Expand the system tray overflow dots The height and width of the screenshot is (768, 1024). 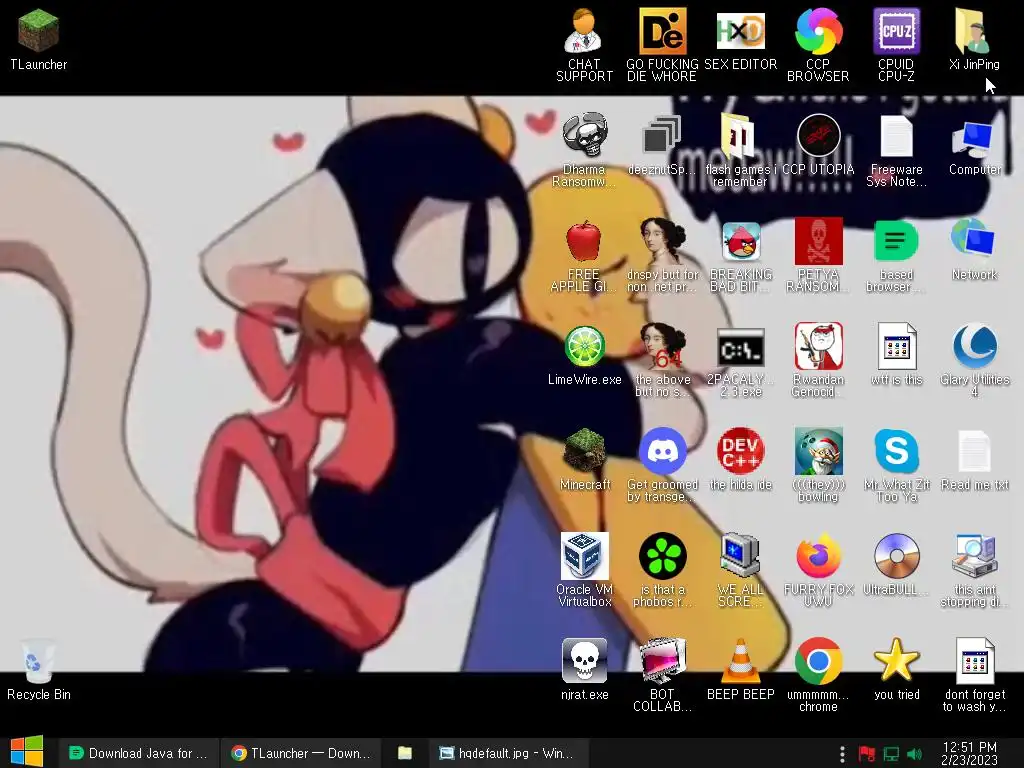pos(842,754)
